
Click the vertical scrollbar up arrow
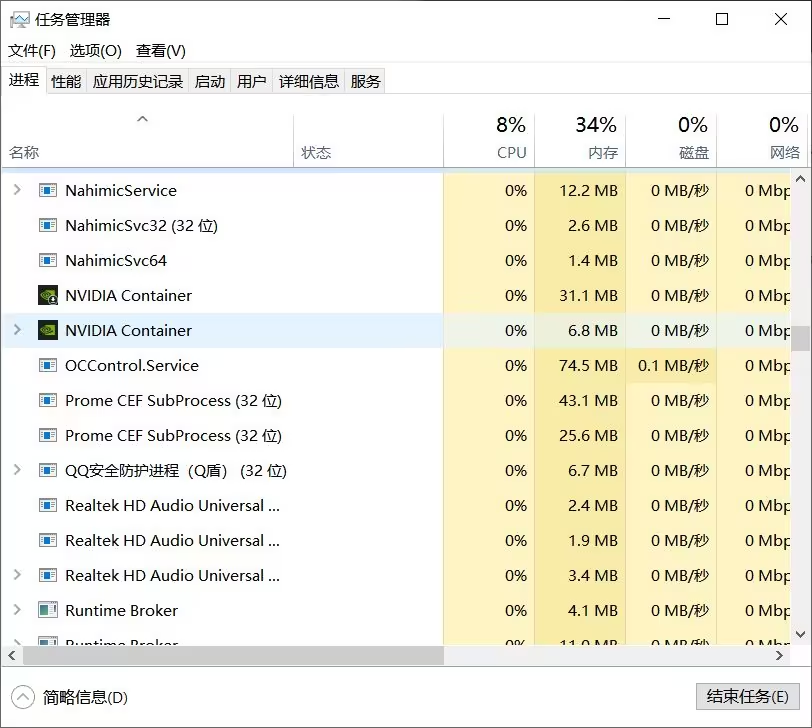tap(800, 179)
